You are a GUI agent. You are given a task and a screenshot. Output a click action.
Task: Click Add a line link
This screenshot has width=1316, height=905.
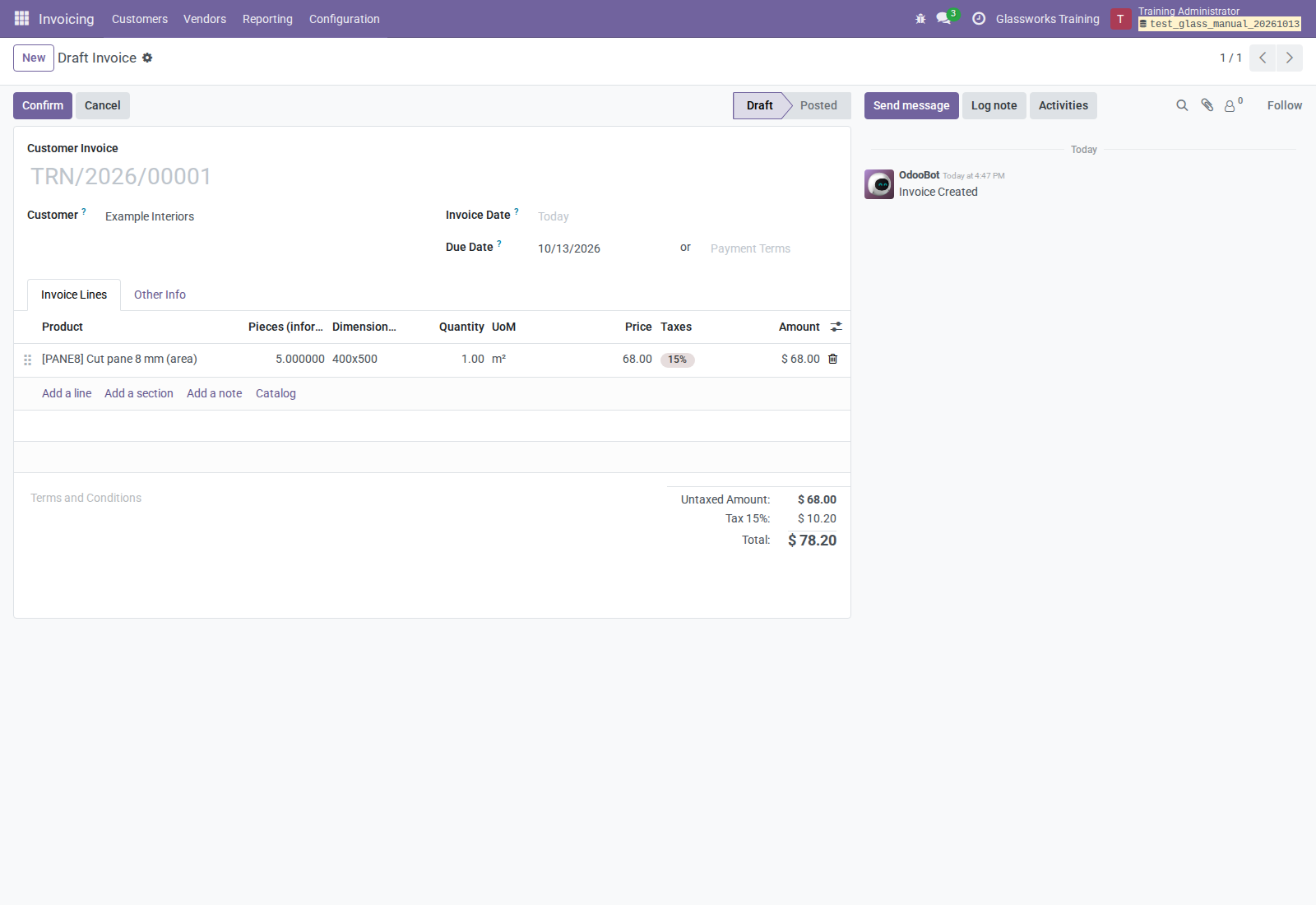(67, 393)
